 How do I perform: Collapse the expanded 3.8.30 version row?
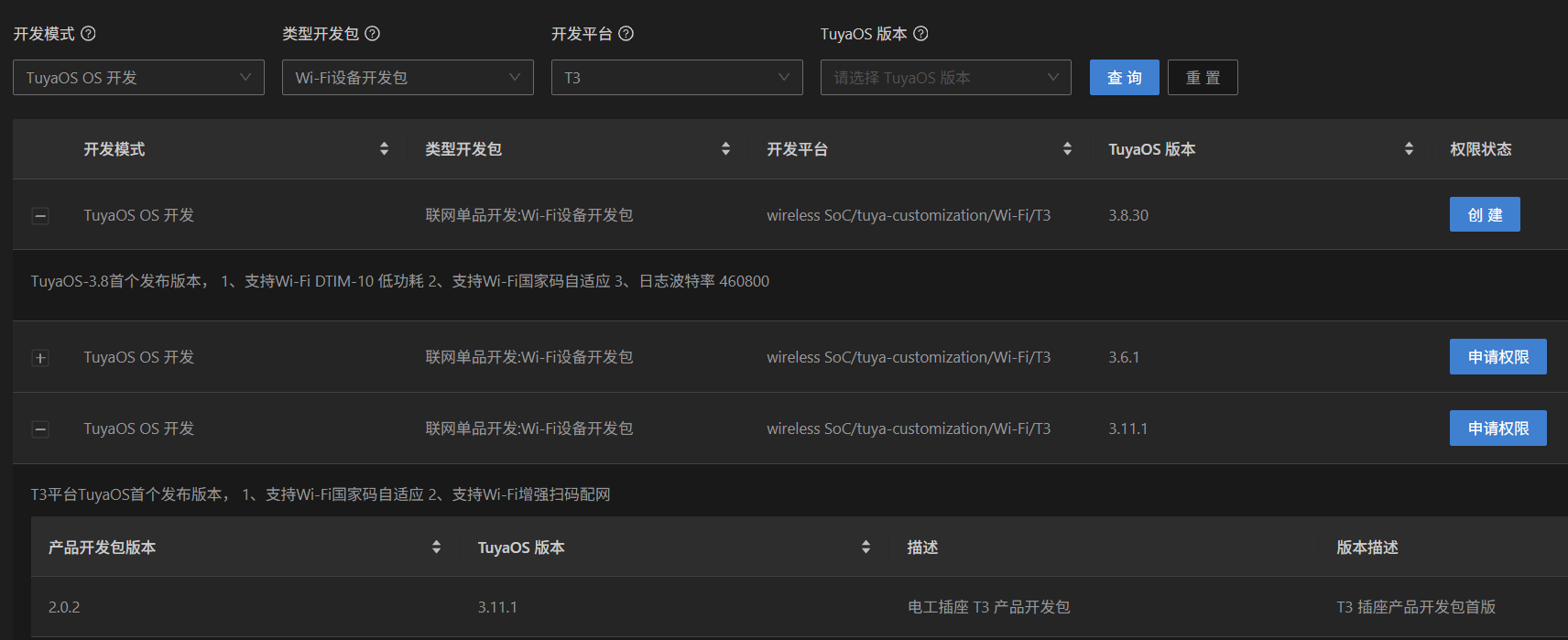tap(40, 216)
